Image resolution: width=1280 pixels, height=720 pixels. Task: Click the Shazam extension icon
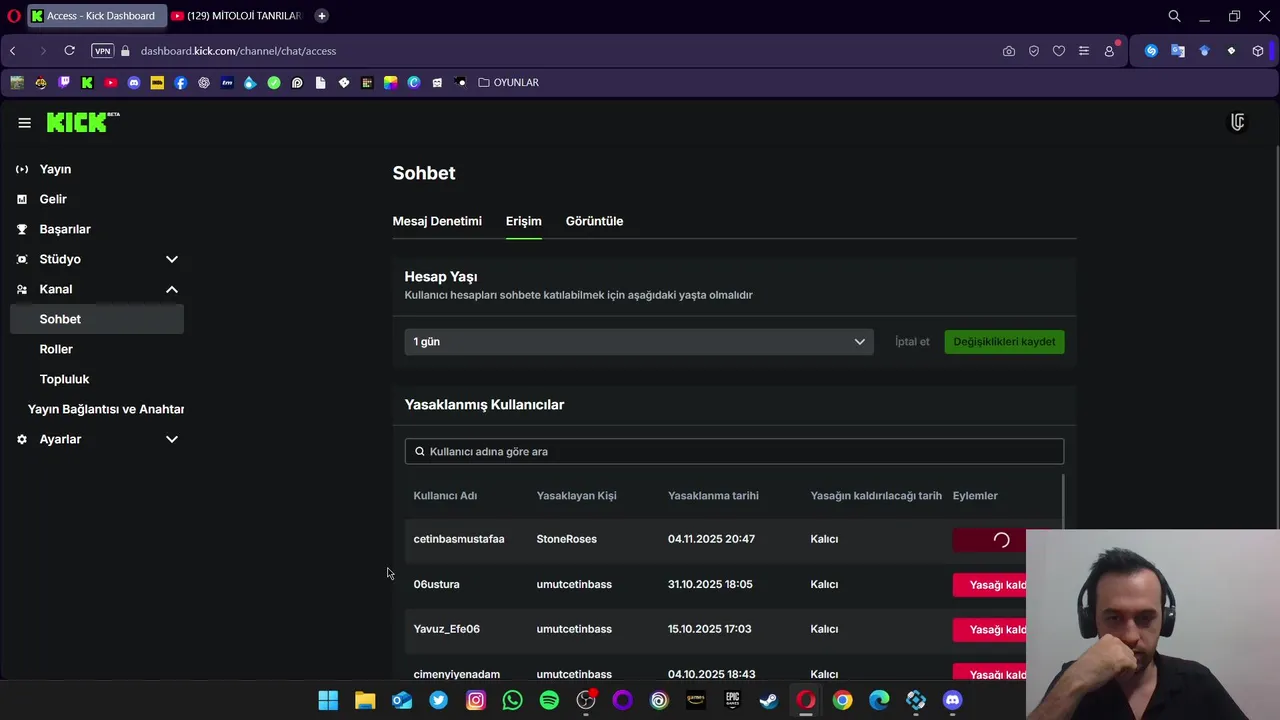tap(1151, 51)
